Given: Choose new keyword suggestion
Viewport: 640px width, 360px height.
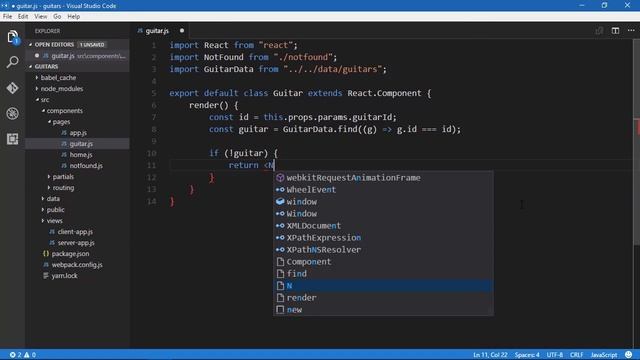Looking at the screenshot, I should (x=383, y=310).
